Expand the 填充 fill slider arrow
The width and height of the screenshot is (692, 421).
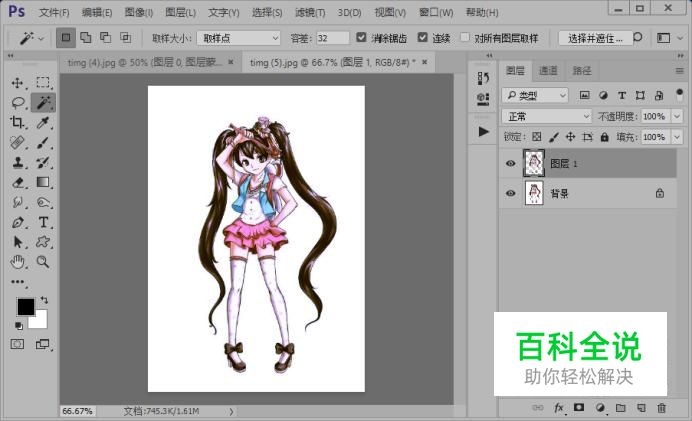(x=677, y=137)
